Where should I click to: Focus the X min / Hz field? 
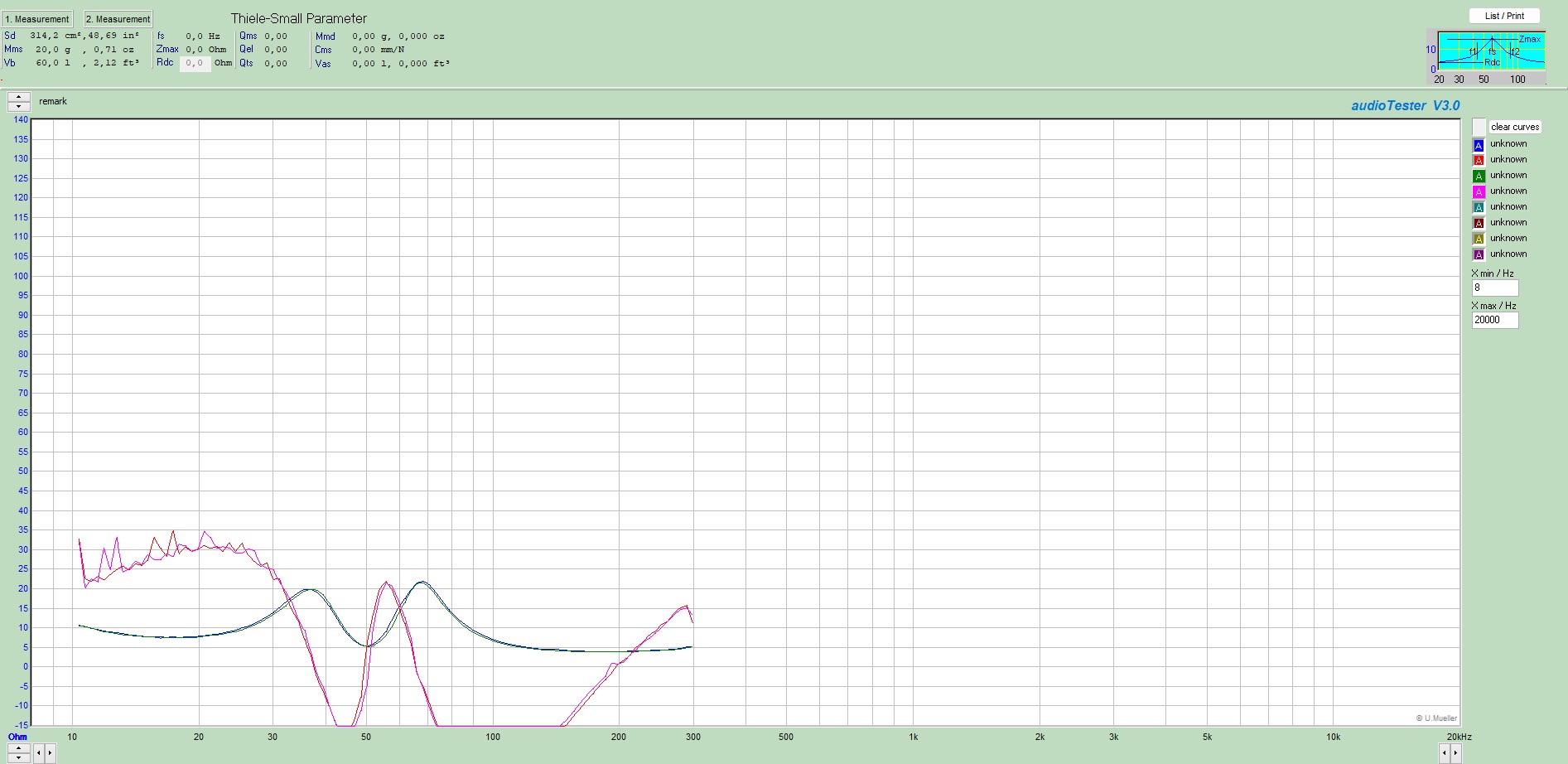(1495, 288)
